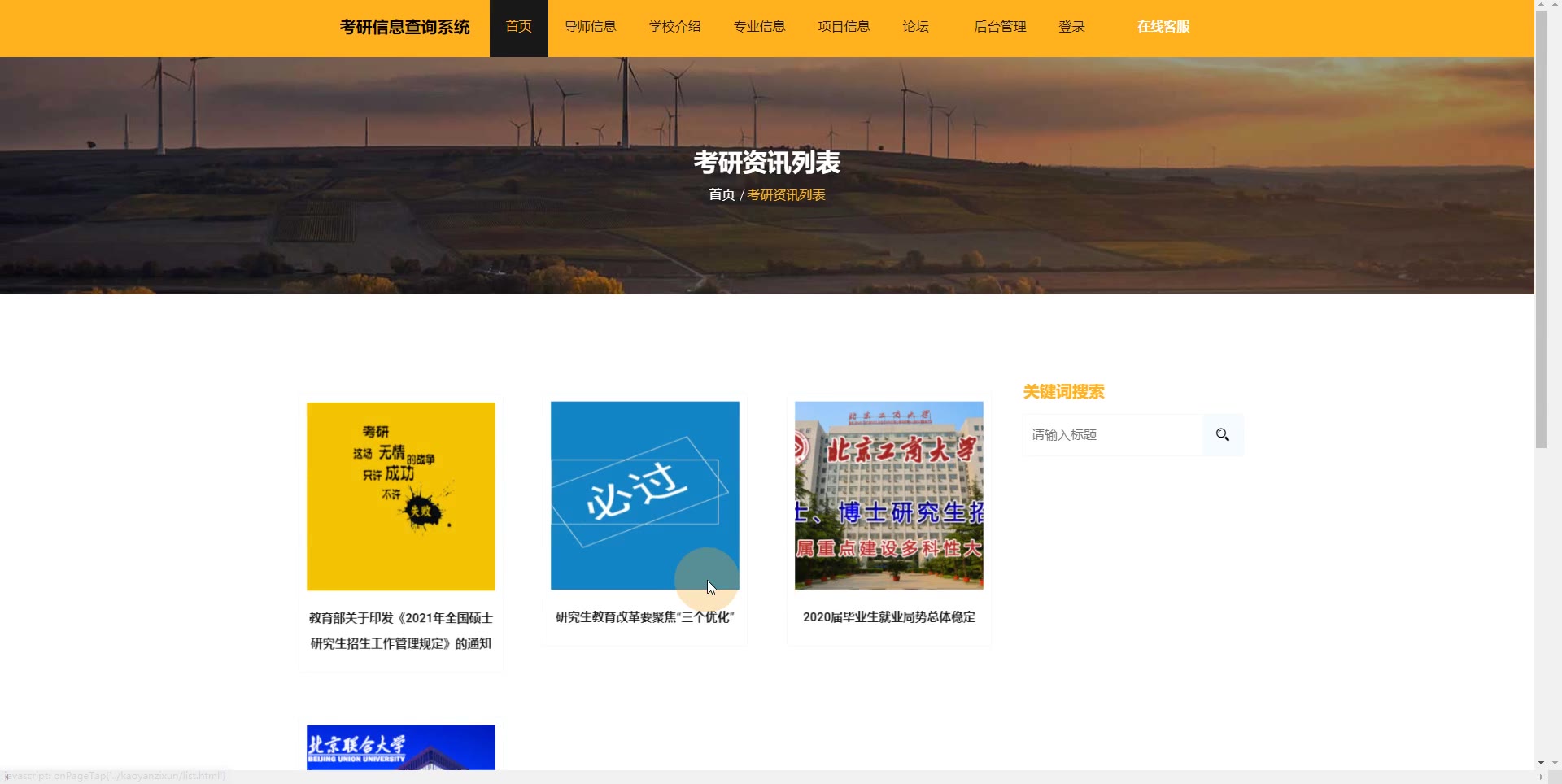Open 在线客服 chat link
This screenshot has width=1562, height=784.
[1163, 27]
